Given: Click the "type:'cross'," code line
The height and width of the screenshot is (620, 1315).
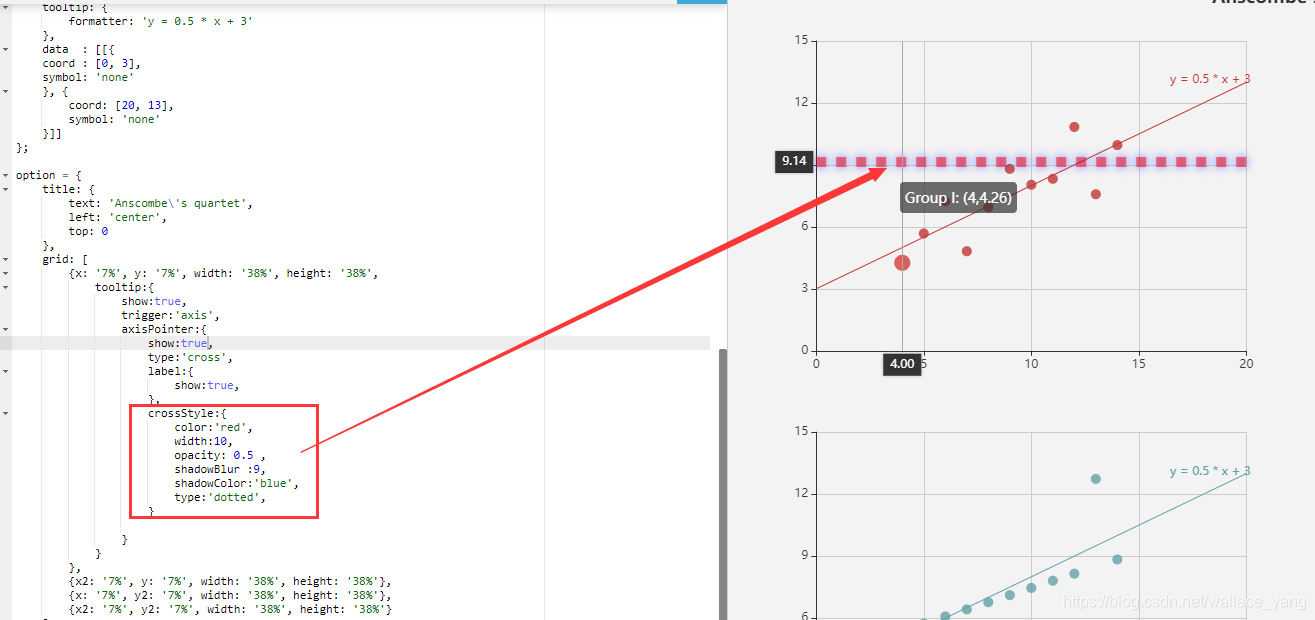Looking at the screenshot, I should 190,357.
